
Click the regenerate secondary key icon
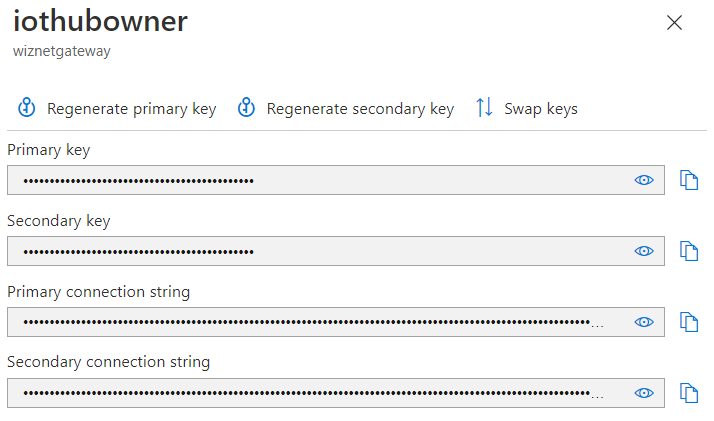246,108
